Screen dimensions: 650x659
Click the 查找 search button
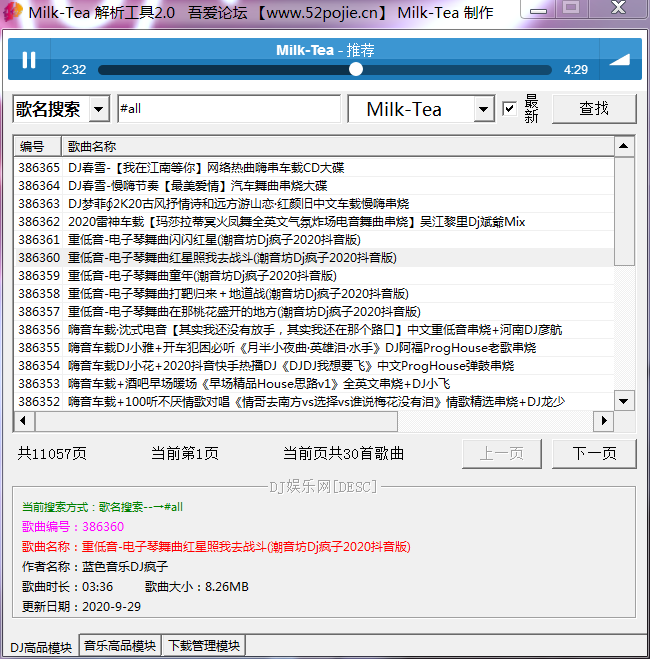[x=594, y=109]
